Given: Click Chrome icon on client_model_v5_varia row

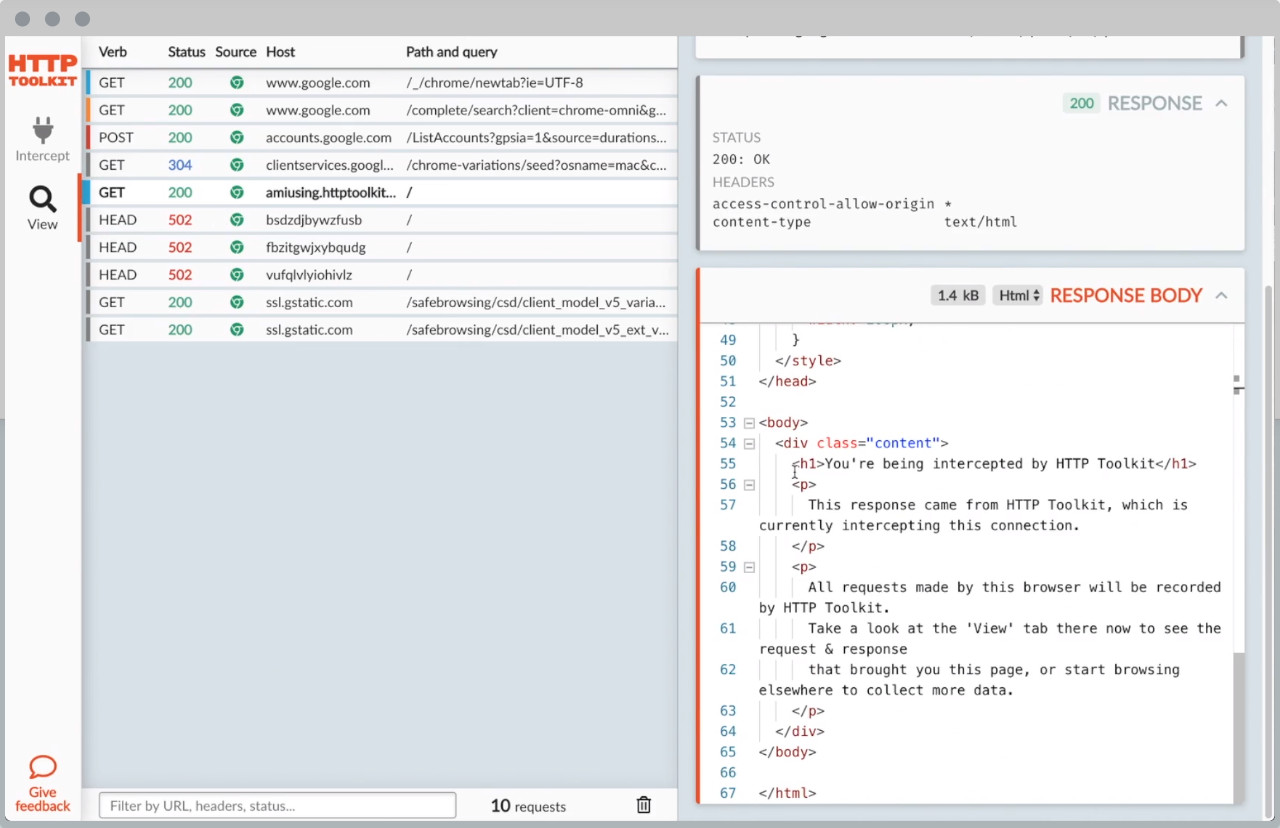Looking at the screenshot, I should pos(237,302).
